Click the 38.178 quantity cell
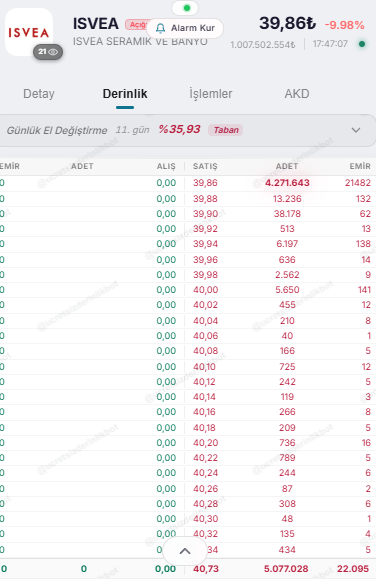376x579 pixels. pos(287,214)
